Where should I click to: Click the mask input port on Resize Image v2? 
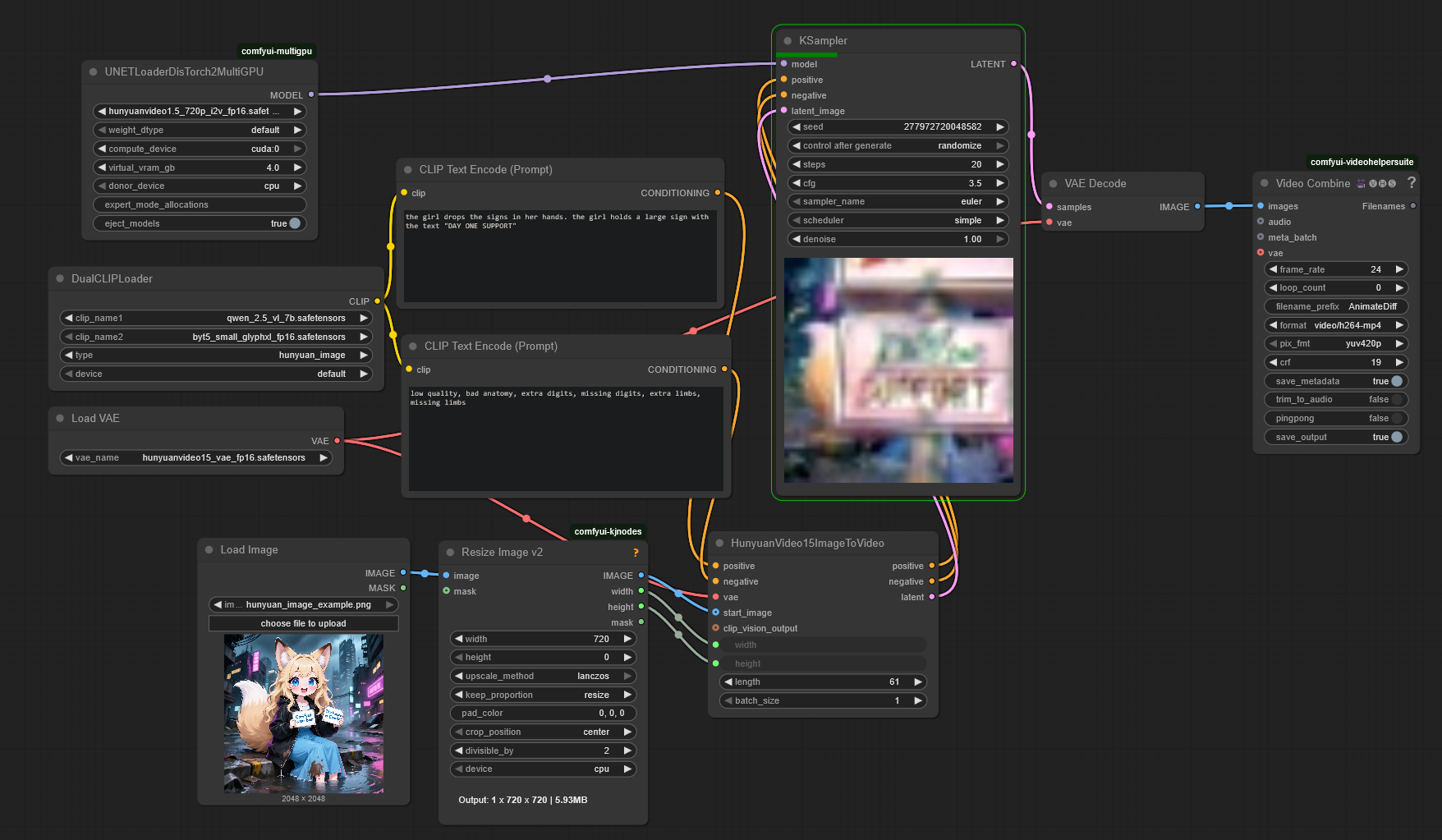pos(446,591)
